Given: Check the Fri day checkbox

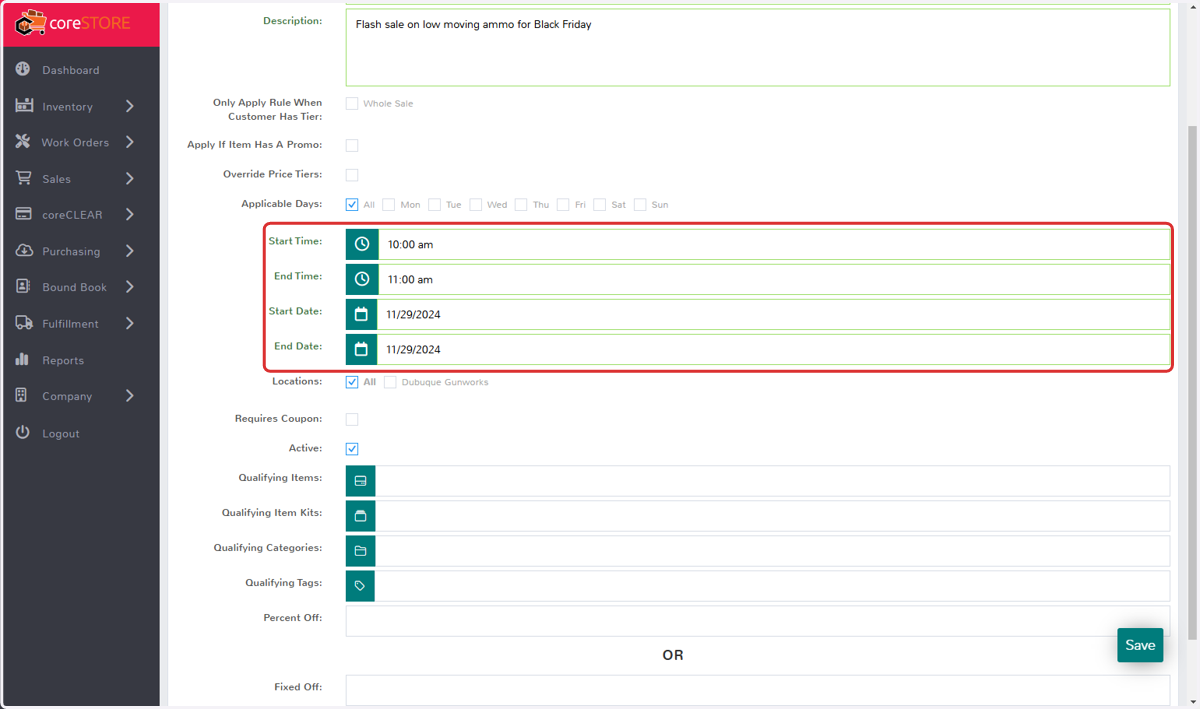Looking at the screenshot, I should point(564,205).
